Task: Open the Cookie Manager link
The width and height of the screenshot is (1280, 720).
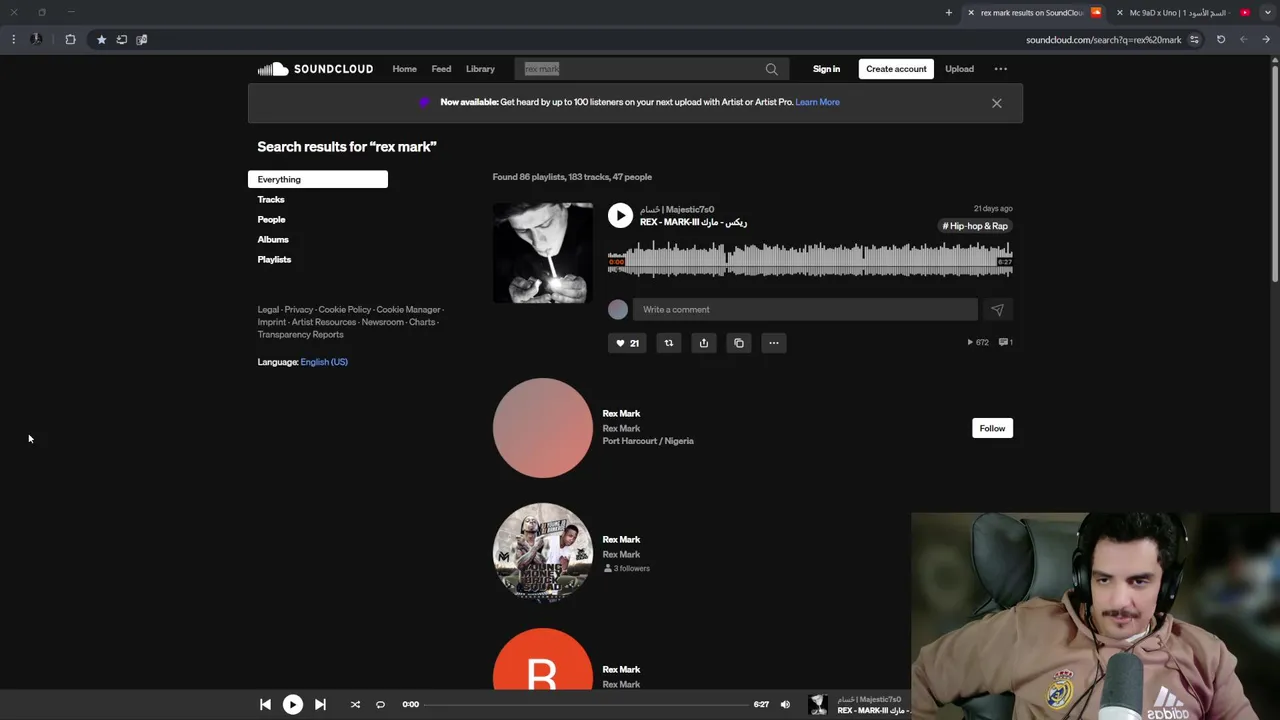Action: 408,310
